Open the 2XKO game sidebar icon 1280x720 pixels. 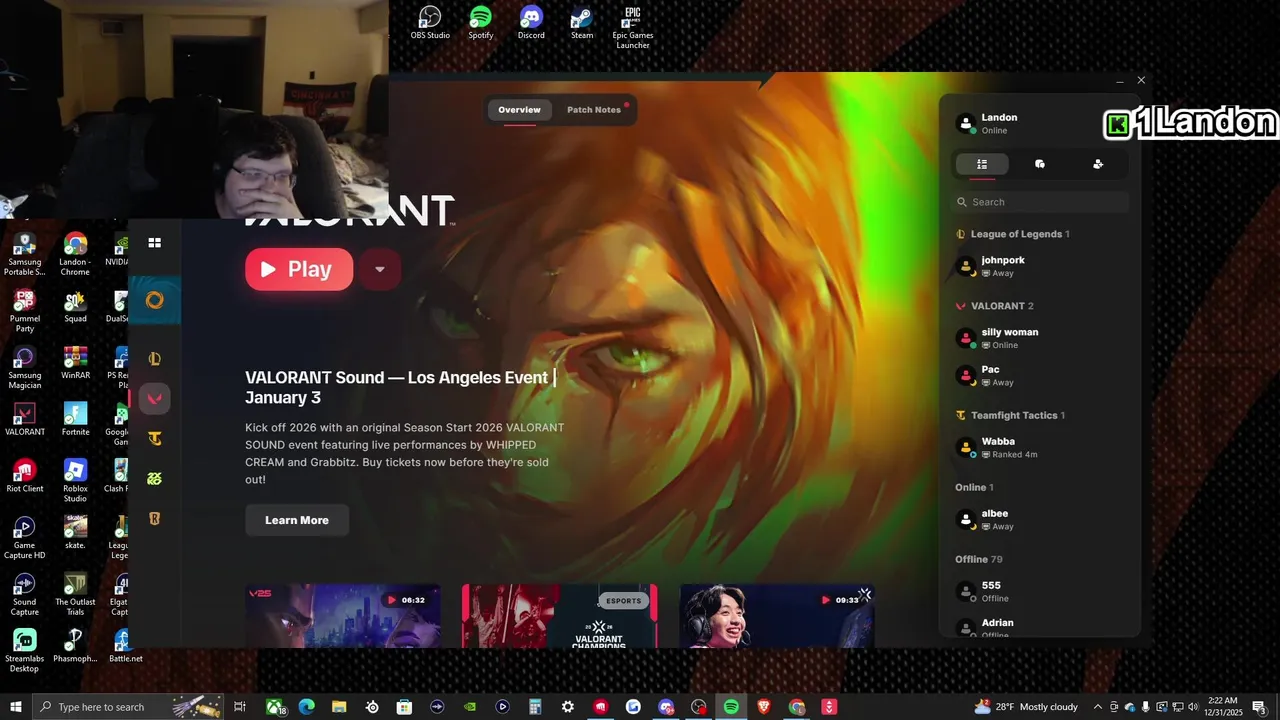point(155,478)
